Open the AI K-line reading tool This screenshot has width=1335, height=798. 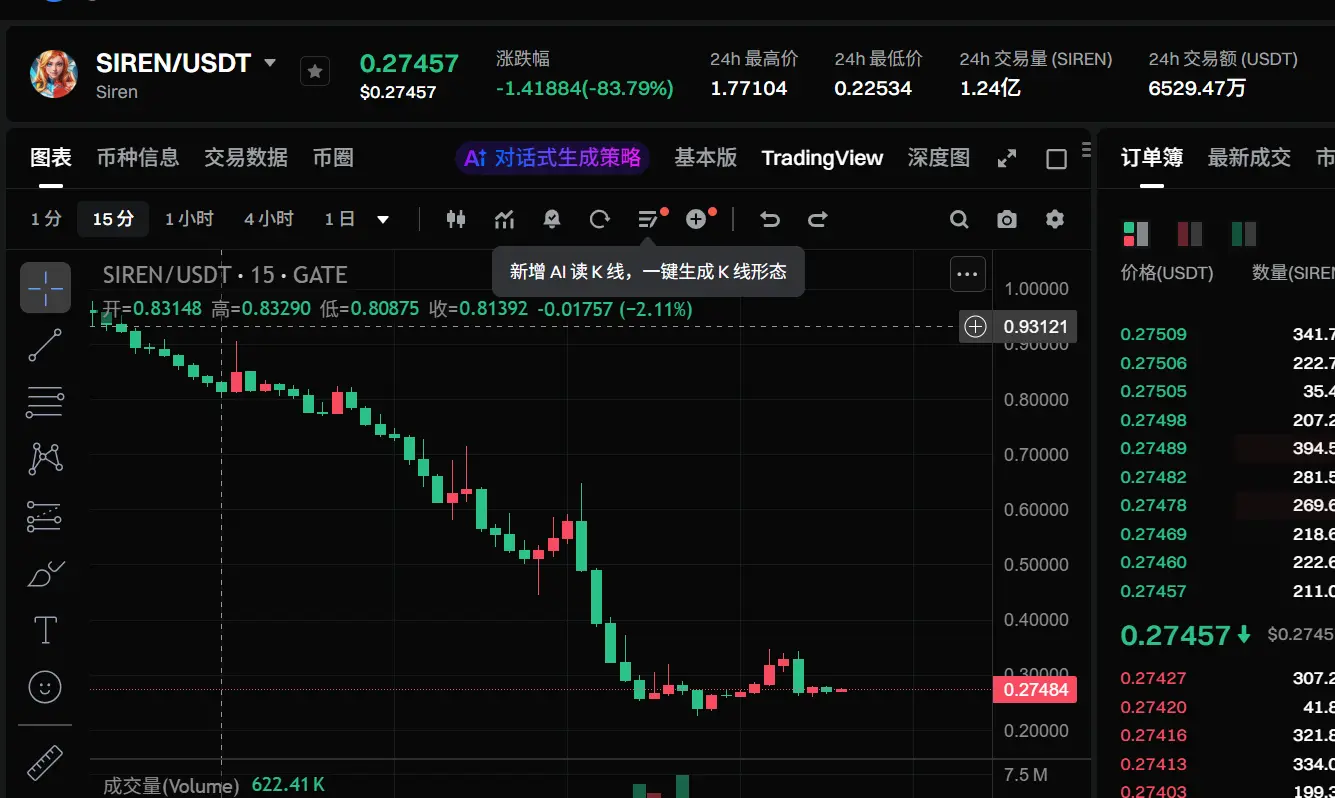[x=650, y=219]
